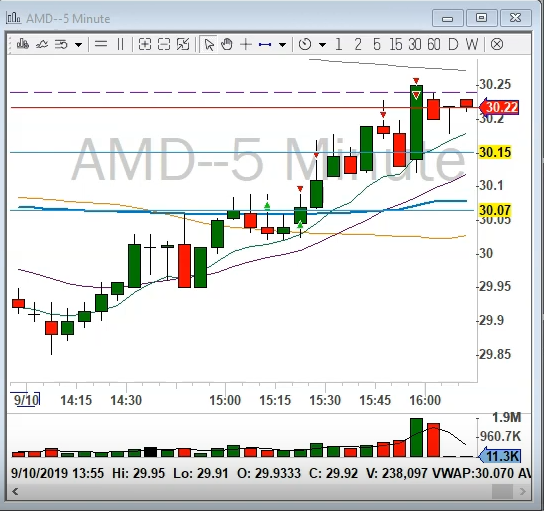This screenshot has height=511, width=544.
Task: Click the auto-scale chart icon
Action: (x=183, y=44)
